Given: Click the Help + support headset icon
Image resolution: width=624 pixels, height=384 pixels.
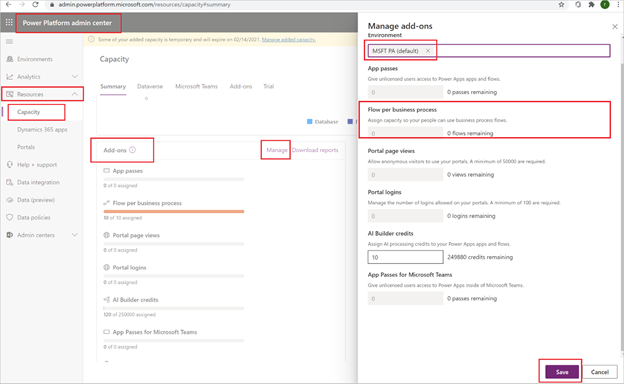Looking at the screenshot, I should pos(10,165).
